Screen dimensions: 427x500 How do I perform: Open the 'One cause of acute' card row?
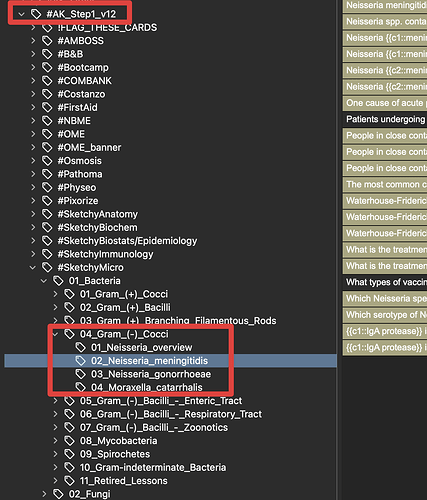[x=385, y=103]
